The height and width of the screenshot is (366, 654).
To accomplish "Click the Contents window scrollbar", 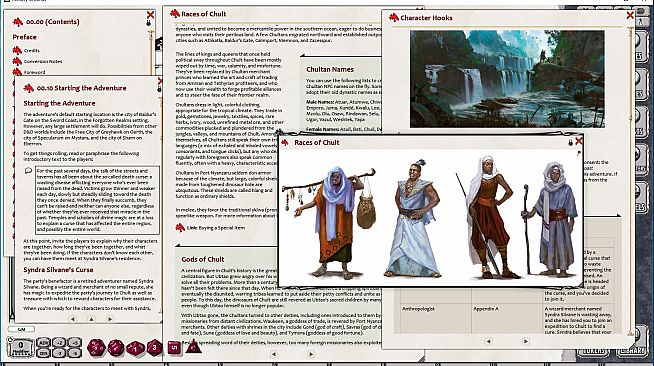I will click(x=152, y=52).
